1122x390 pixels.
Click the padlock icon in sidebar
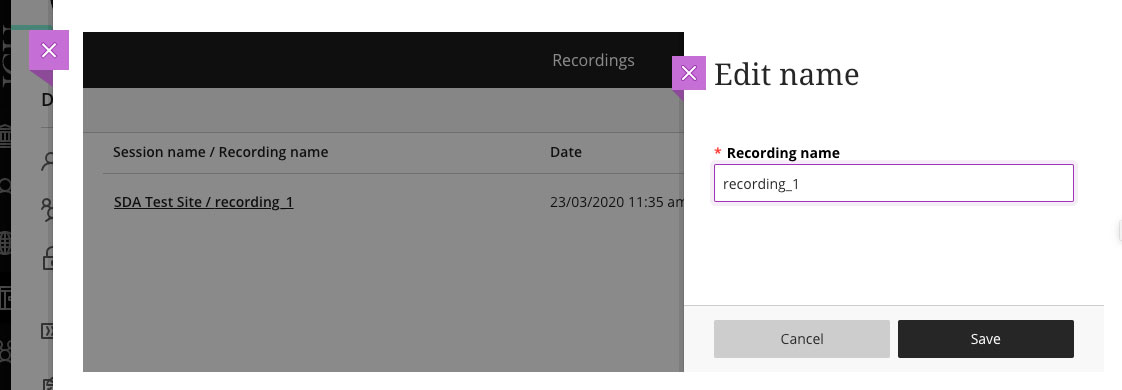click(48, 258)
